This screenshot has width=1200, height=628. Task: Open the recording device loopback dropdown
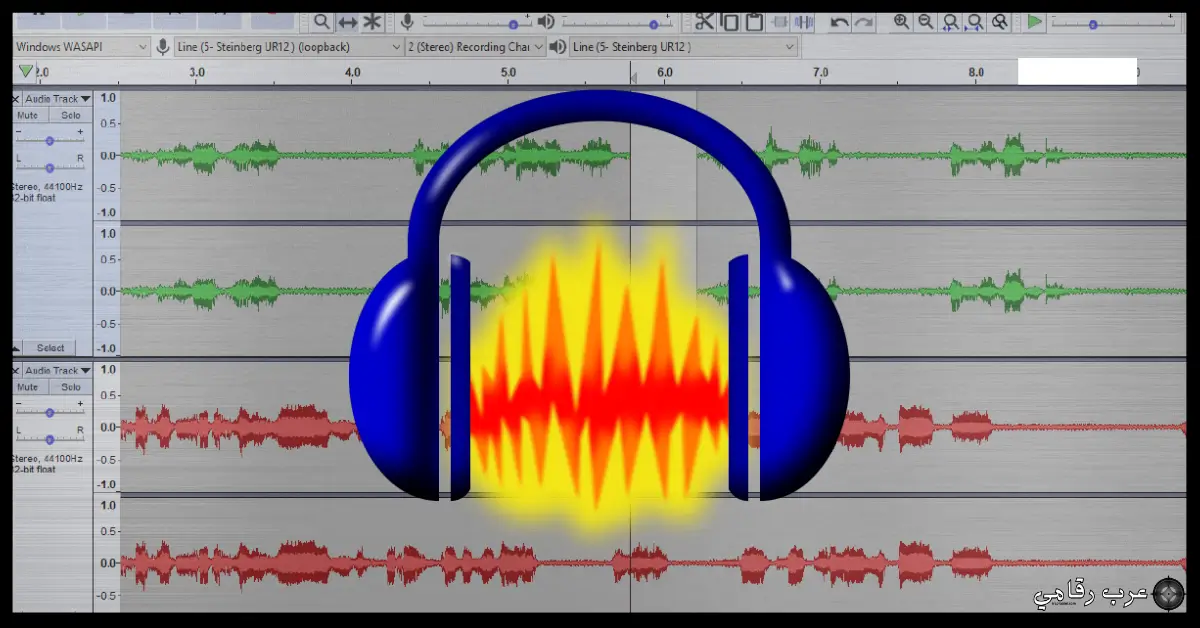pyautogui.click(x=289, y=46)
